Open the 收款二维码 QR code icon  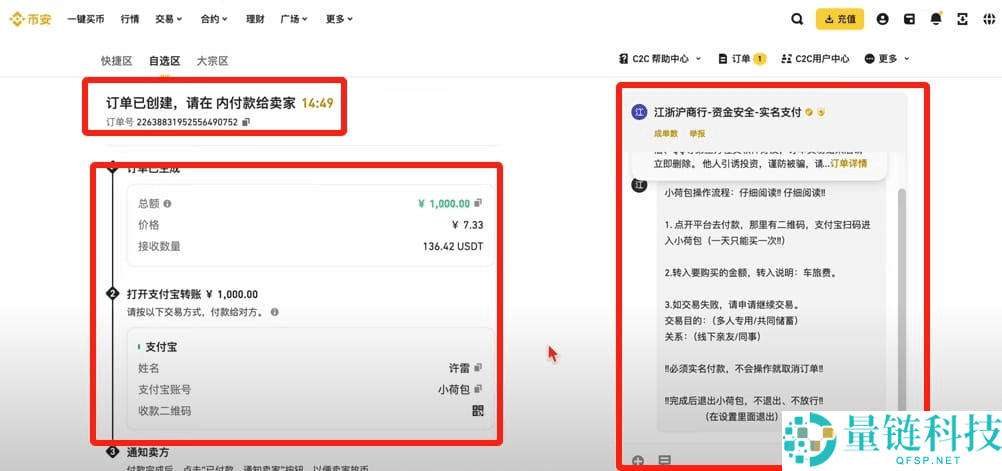pyautogui.click(x=477, y=411)
